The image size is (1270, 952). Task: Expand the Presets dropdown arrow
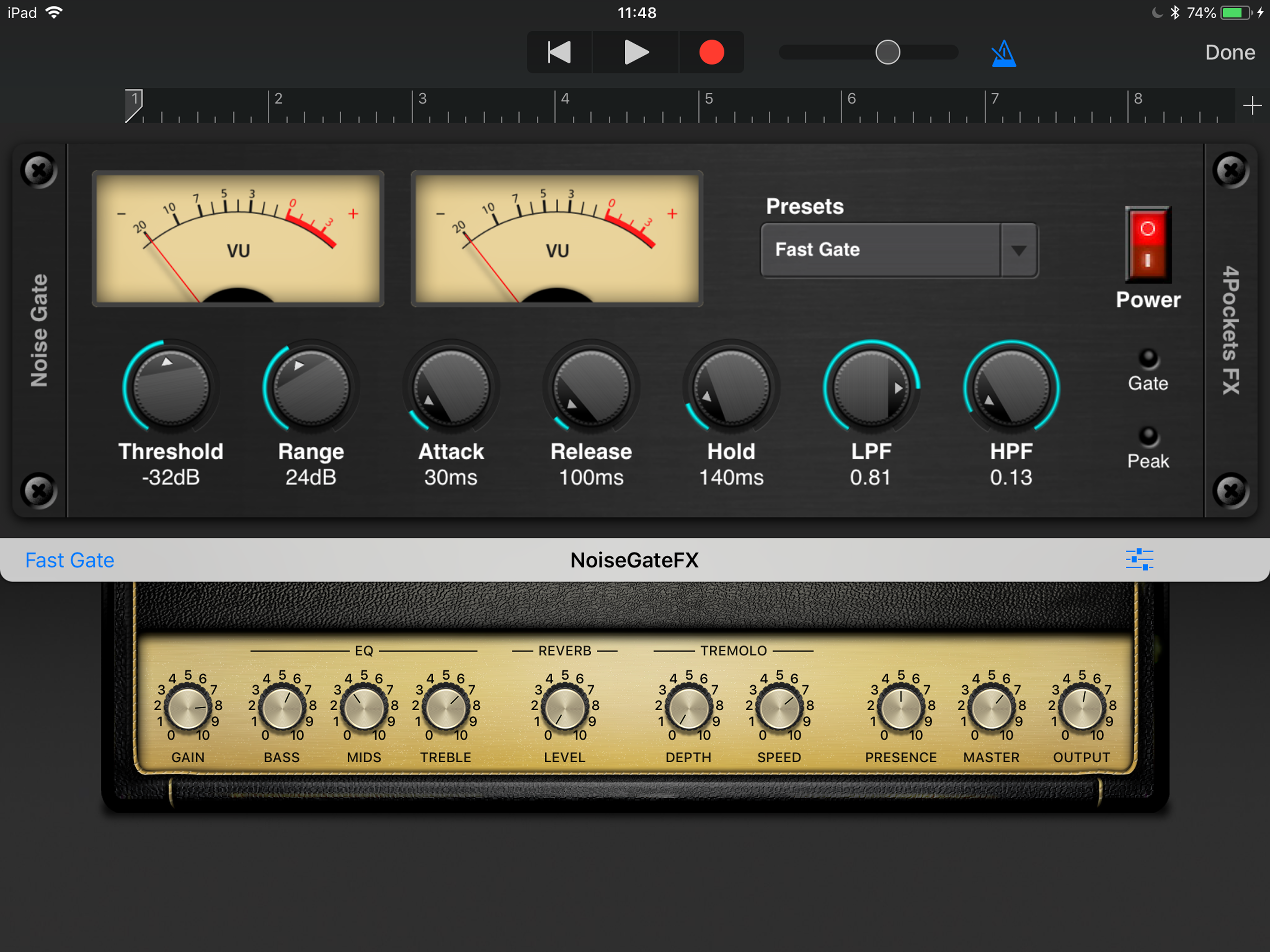tap(1019, 251)
